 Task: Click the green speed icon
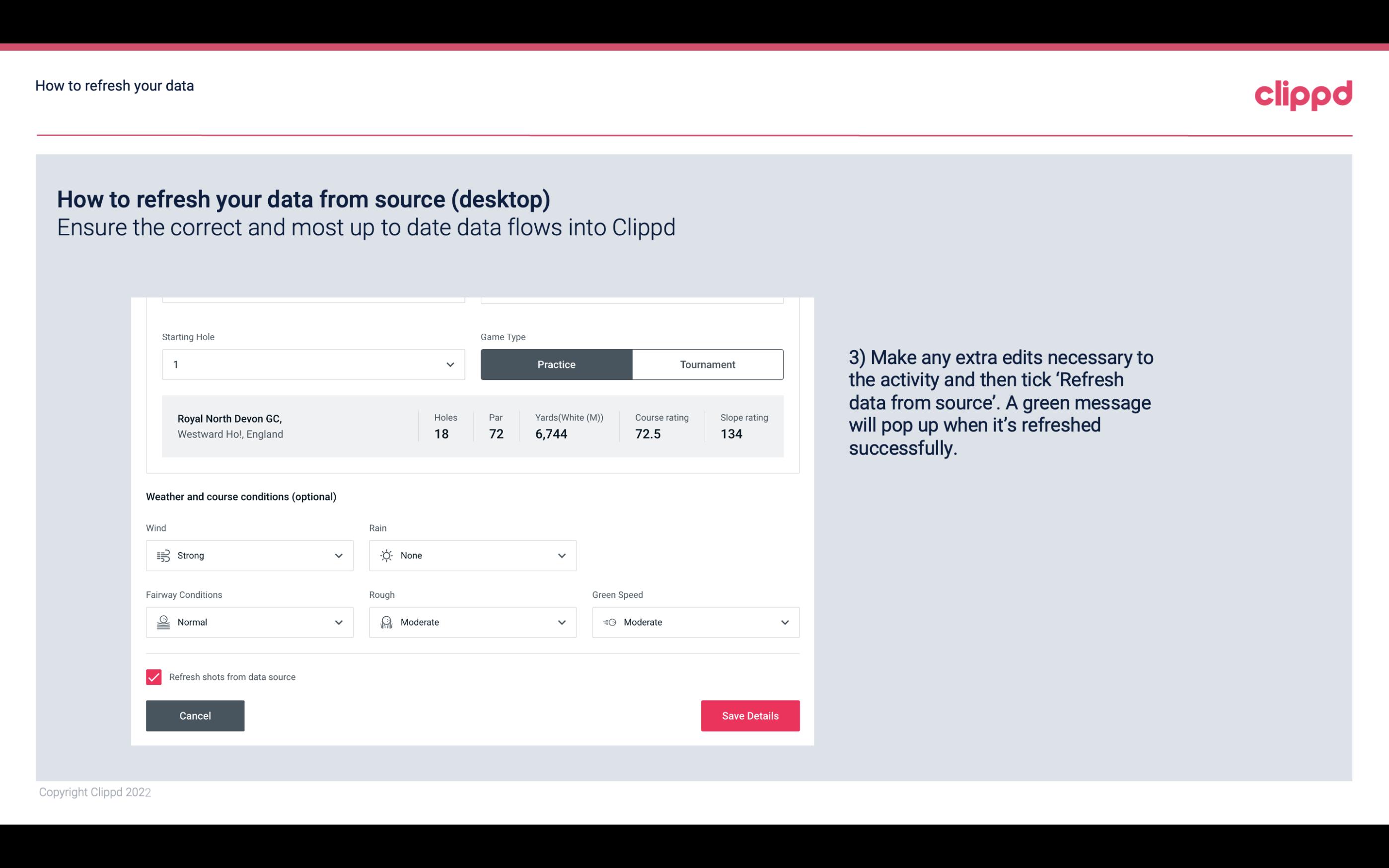coord(609,622)
